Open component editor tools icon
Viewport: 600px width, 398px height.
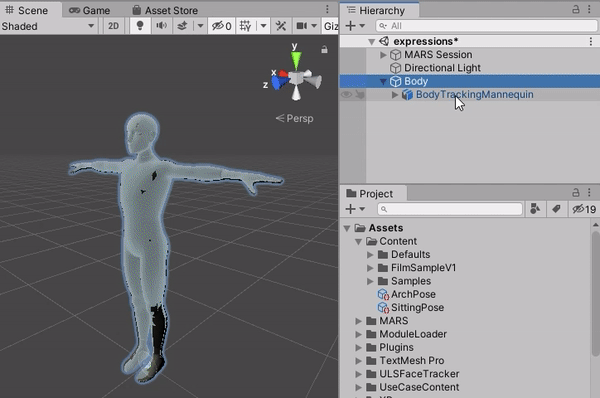(280, 26)
